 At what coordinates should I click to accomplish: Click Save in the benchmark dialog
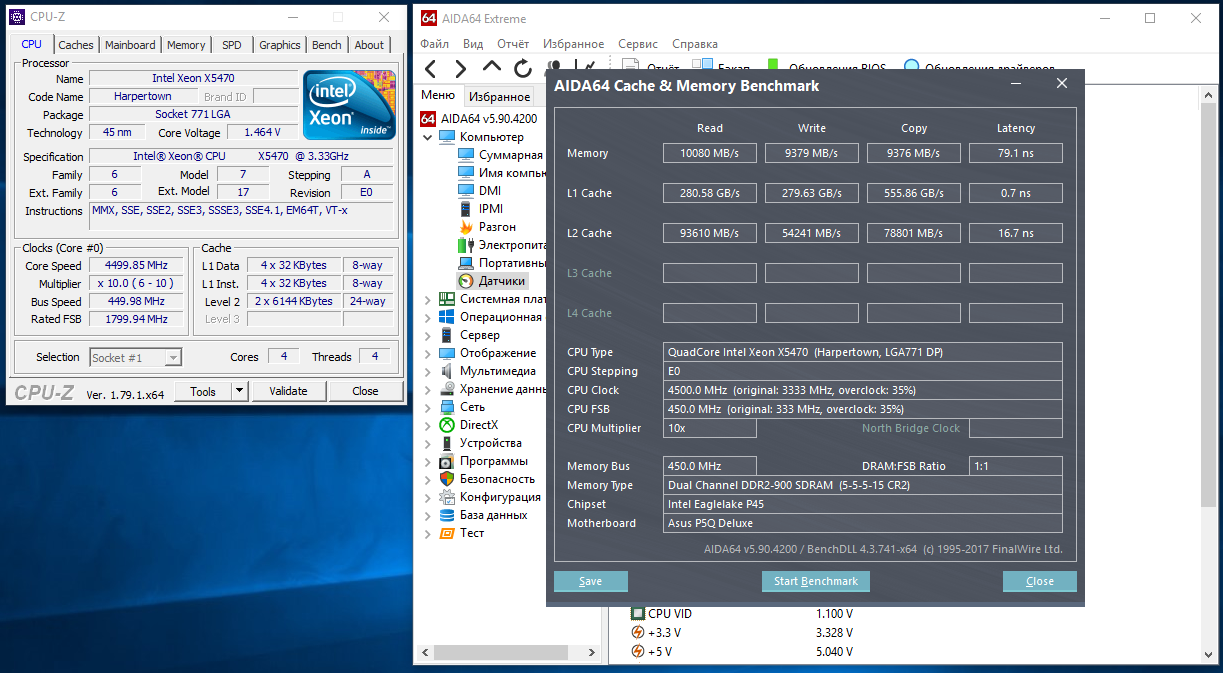[591, 581]
